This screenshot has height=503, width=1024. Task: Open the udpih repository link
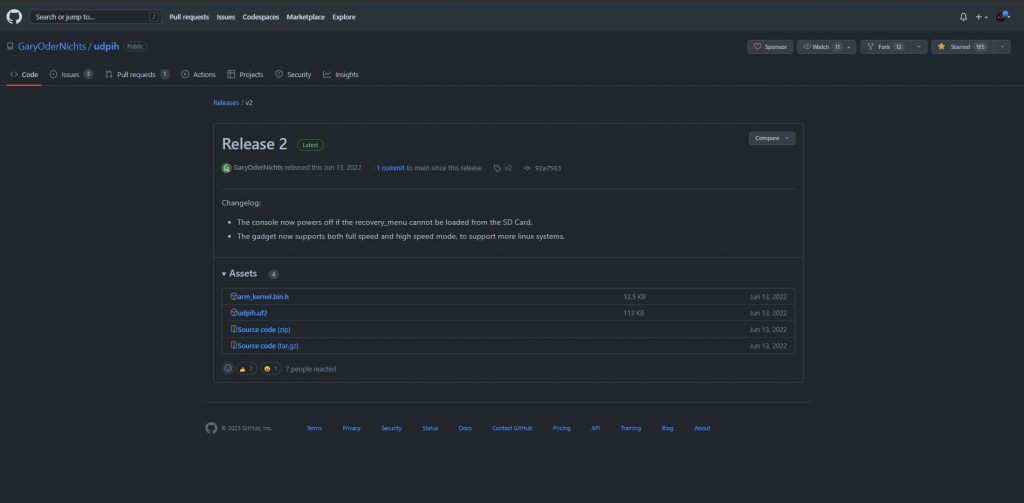click(106, 46)
